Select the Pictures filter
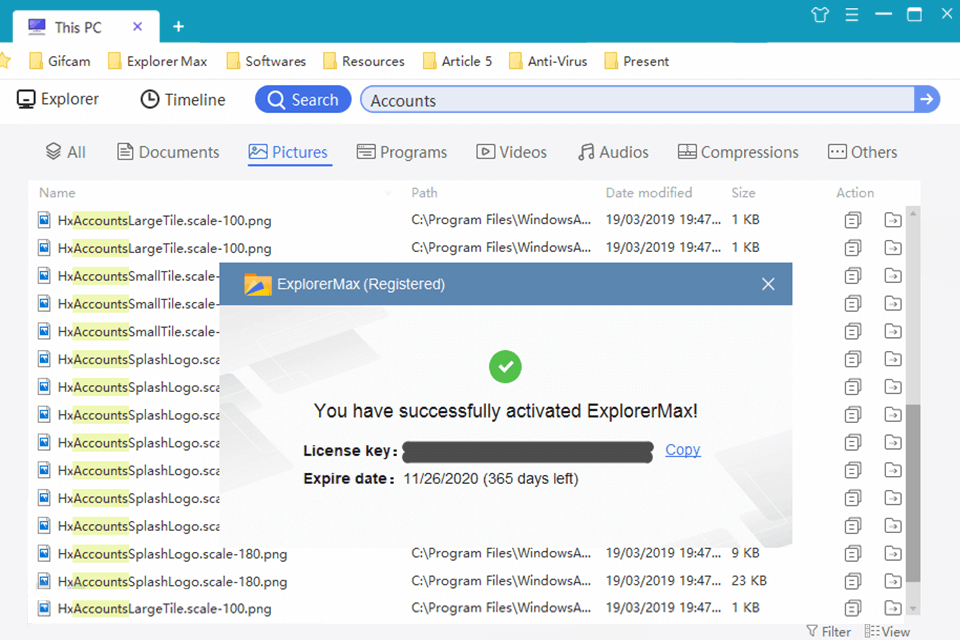 click(x=289, y=151)
